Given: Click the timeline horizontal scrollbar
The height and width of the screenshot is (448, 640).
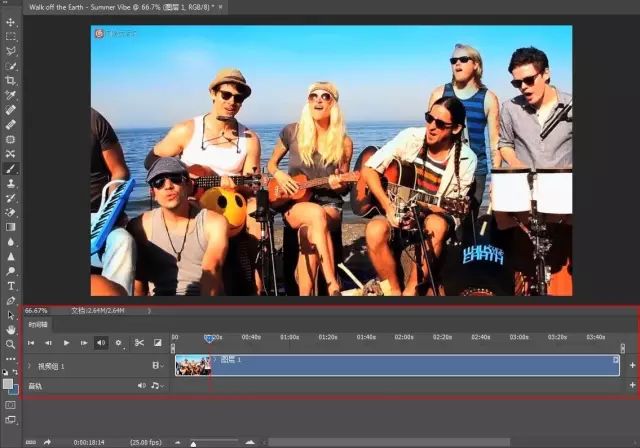Looking at the screenshot, I should (x=389, y=442).
